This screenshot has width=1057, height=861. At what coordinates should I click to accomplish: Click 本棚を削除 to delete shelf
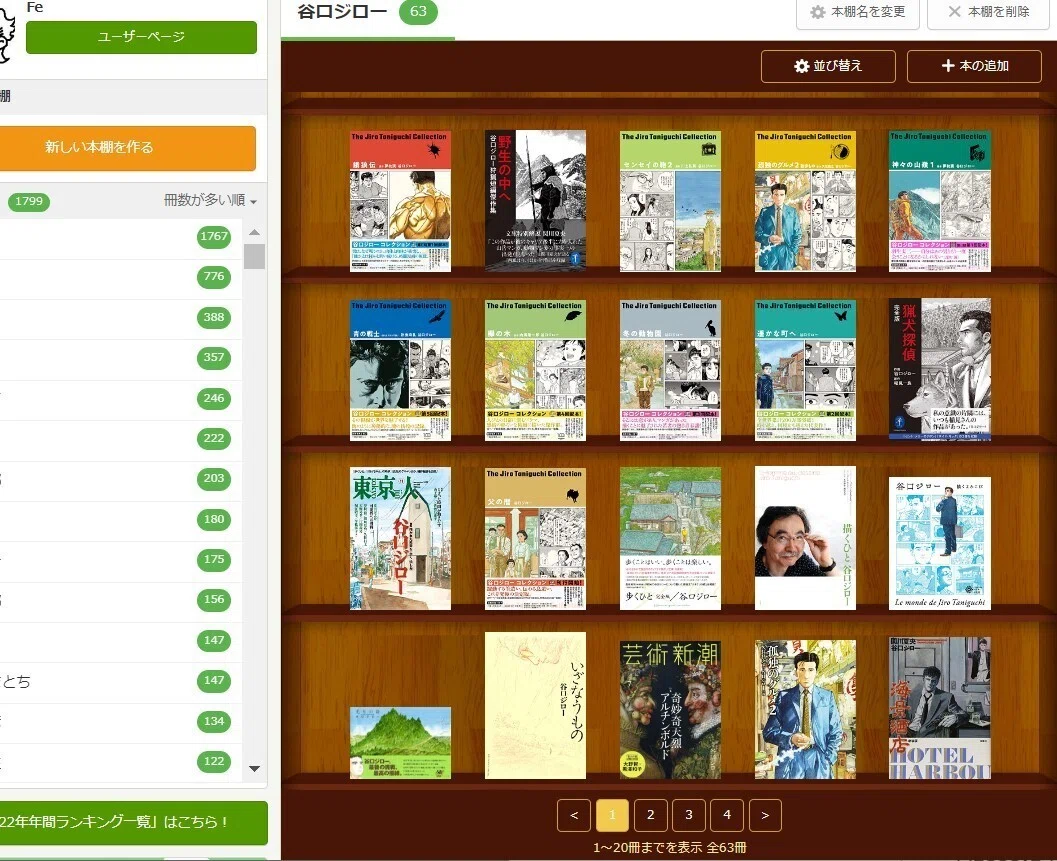tap(988, 13)
